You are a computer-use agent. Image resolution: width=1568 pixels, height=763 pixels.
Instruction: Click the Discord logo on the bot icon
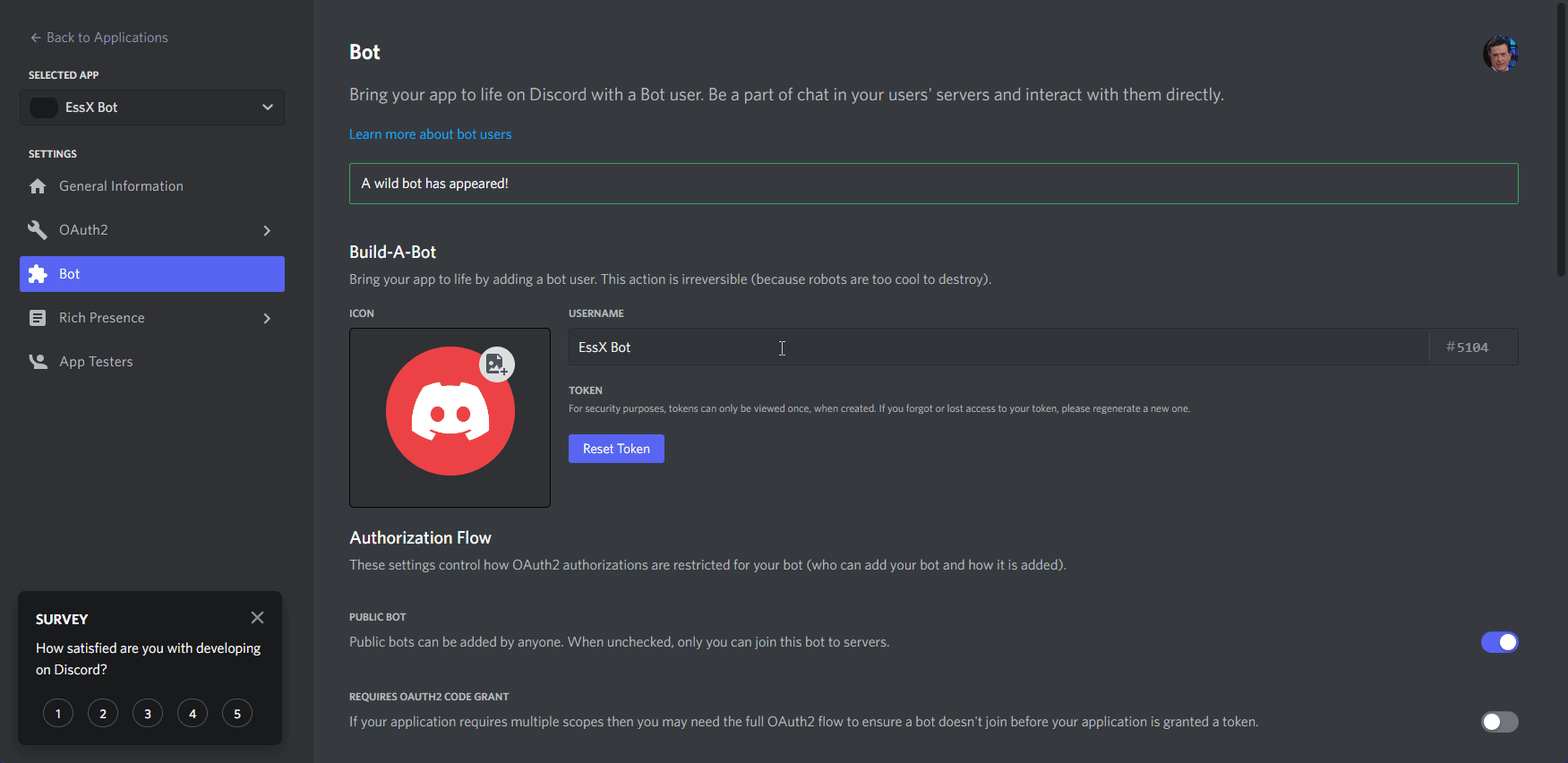pos(450,410)
